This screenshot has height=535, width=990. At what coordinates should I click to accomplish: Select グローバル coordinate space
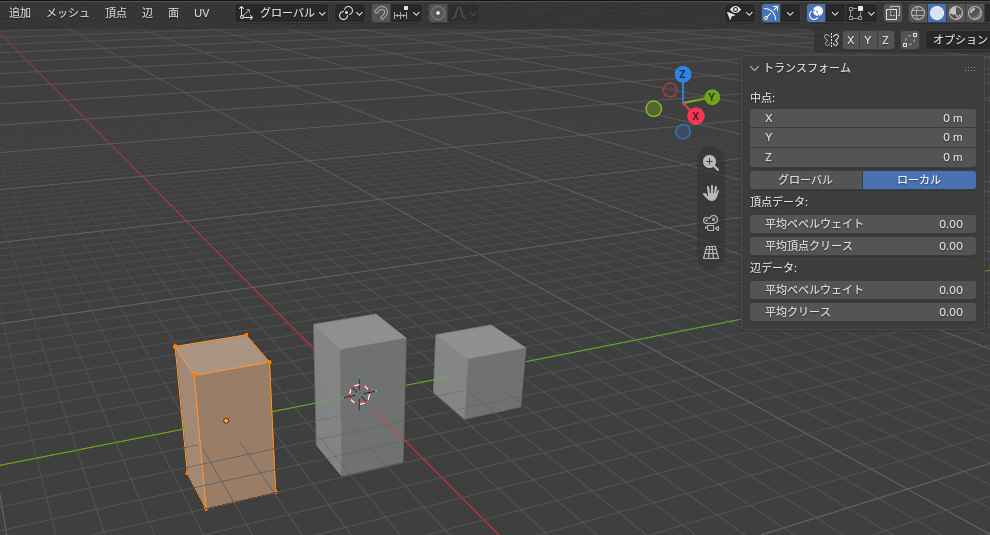806,179
